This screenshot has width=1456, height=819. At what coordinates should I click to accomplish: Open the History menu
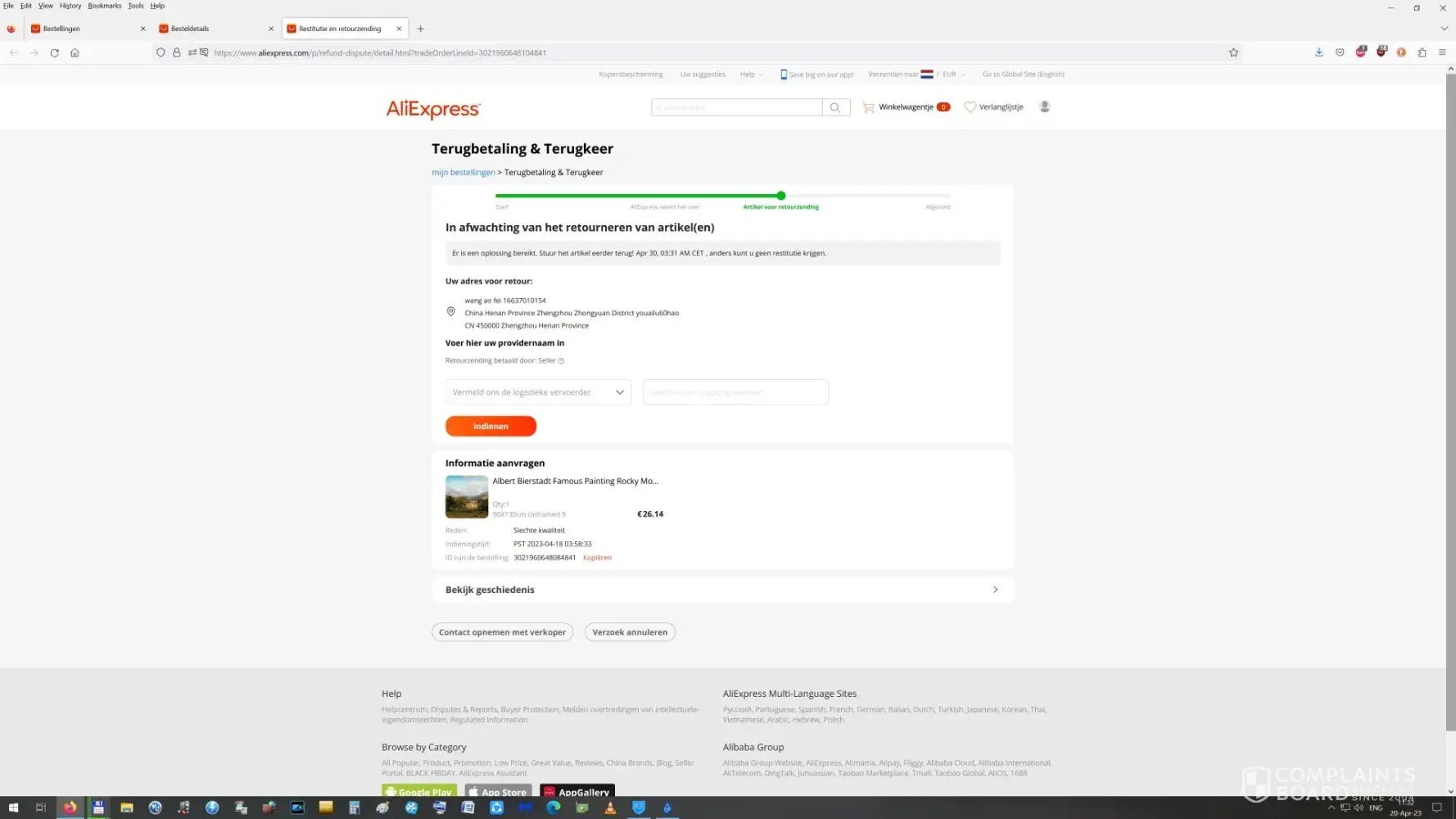click(70, 6)
